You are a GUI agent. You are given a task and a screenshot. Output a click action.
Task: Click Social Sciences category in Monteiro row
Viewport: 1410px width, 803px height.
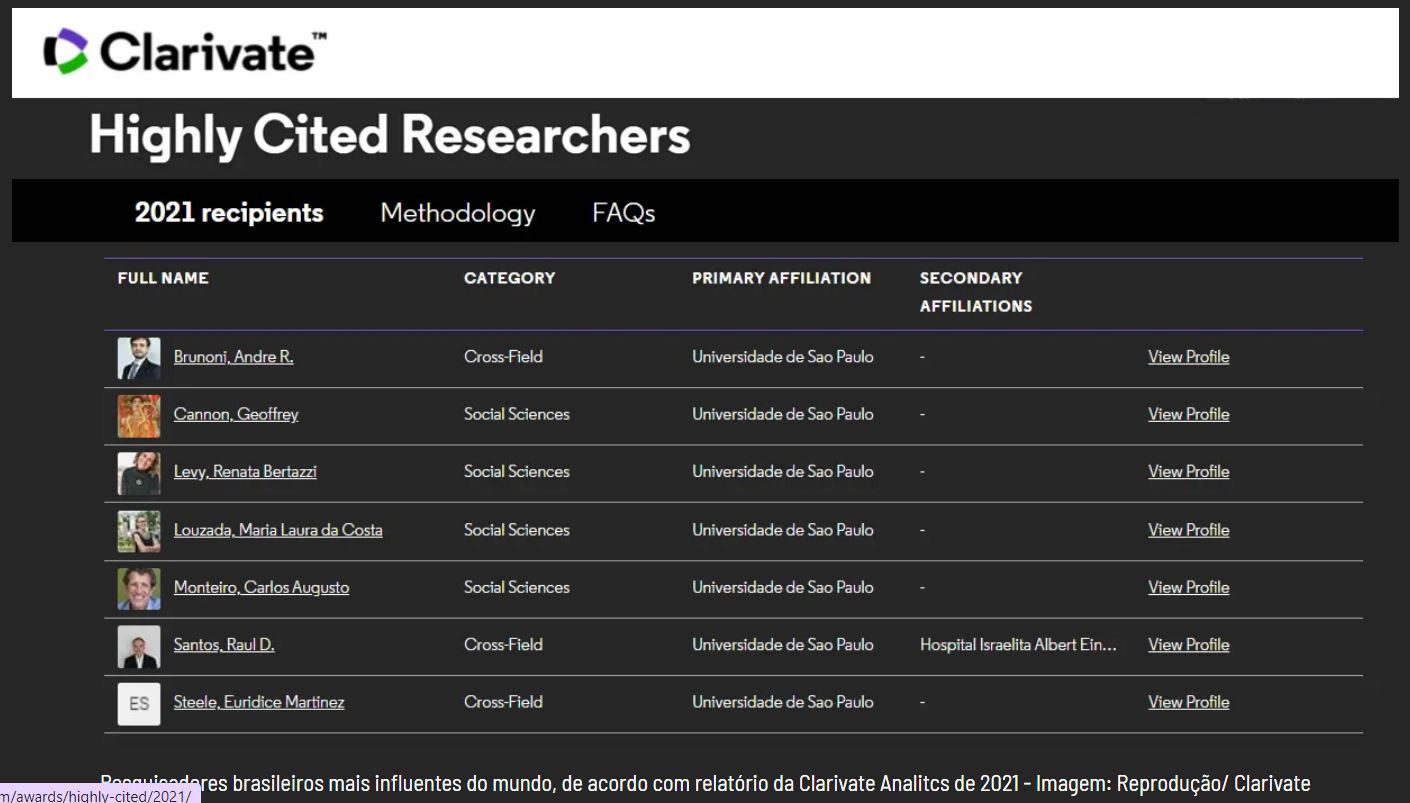517,587
